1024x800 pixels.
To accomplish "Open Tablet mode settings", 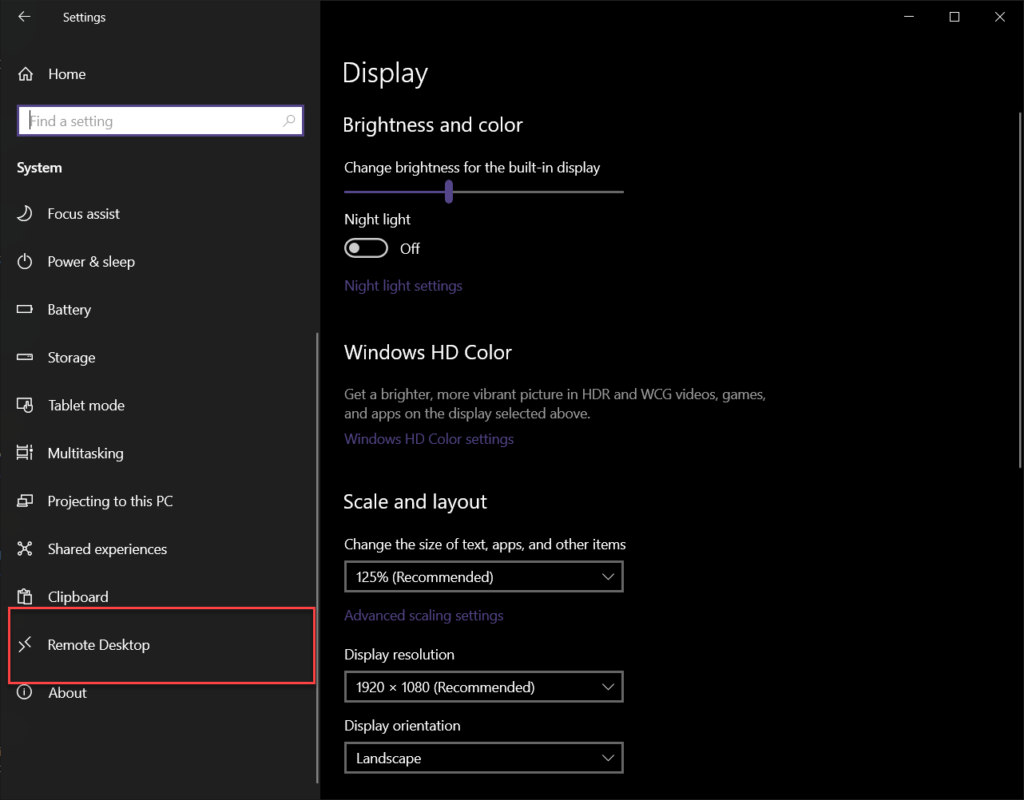I will click(x=86, y=405).
